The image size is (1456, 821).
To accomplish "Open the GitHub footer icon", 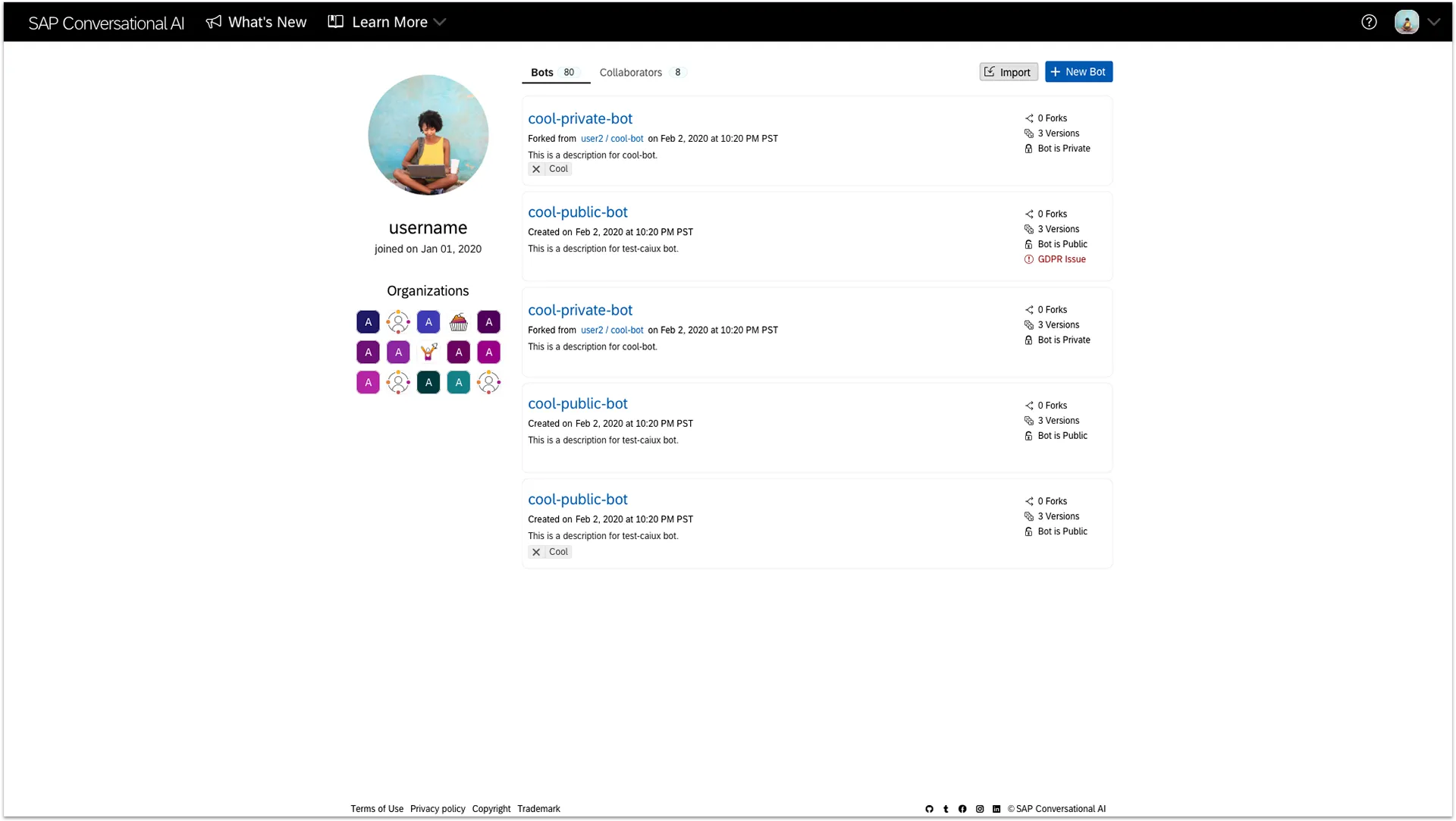I will (929, 809).
